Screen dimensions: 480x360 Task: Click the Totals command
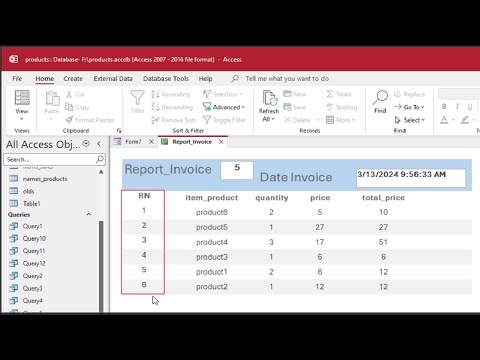tap(339, 94)
